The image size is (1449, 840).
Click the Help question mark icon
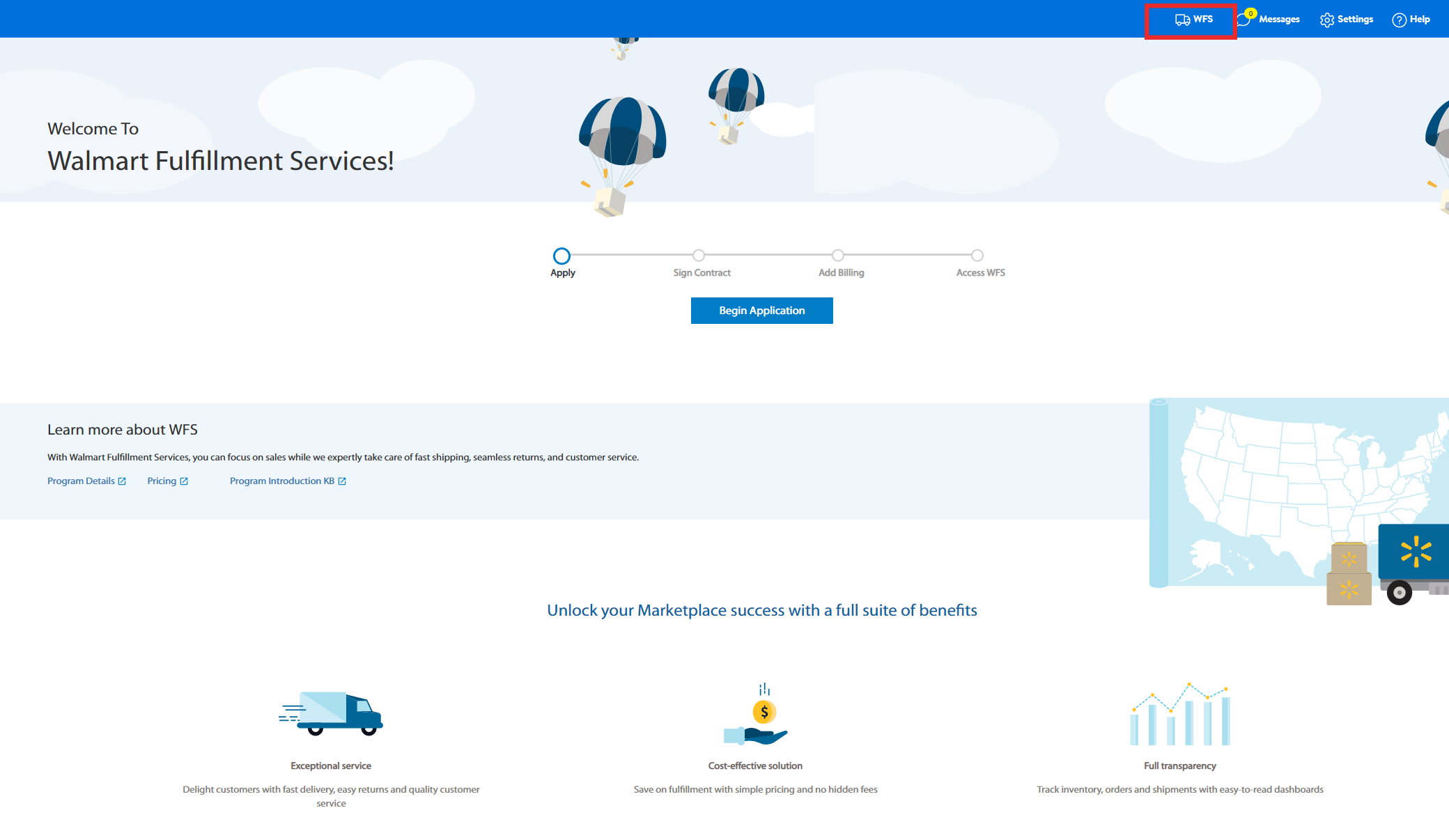click(x=1399, y=20)
